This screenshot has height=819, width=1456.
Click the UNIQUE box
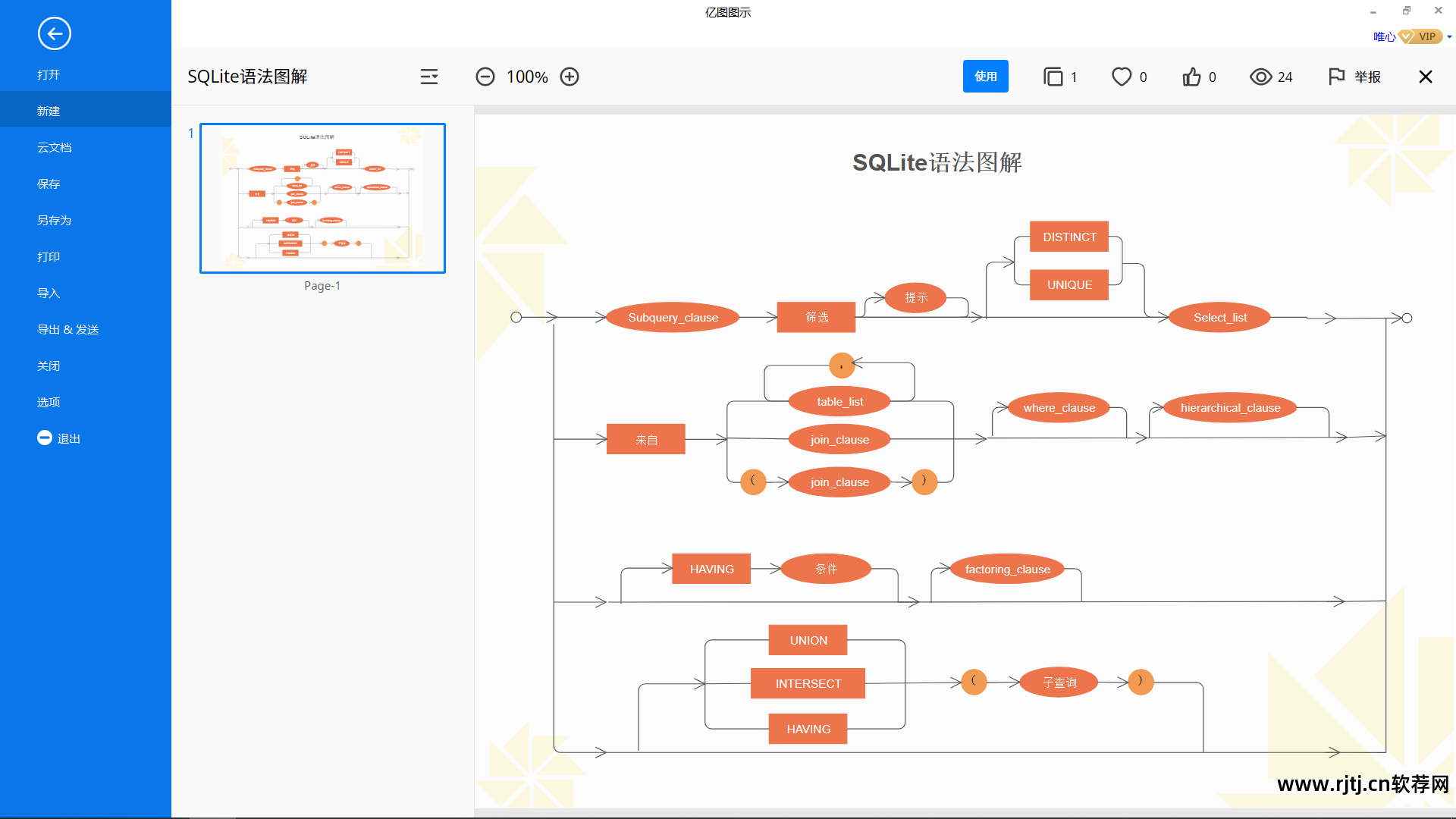1069,284
